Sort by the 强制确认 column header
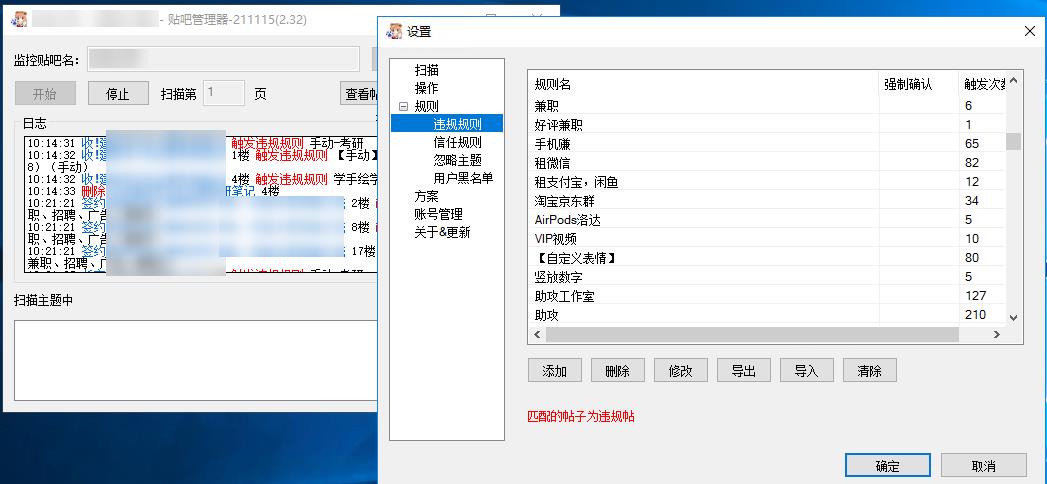This screenshot has height=484, width=1047. [919, 84]
